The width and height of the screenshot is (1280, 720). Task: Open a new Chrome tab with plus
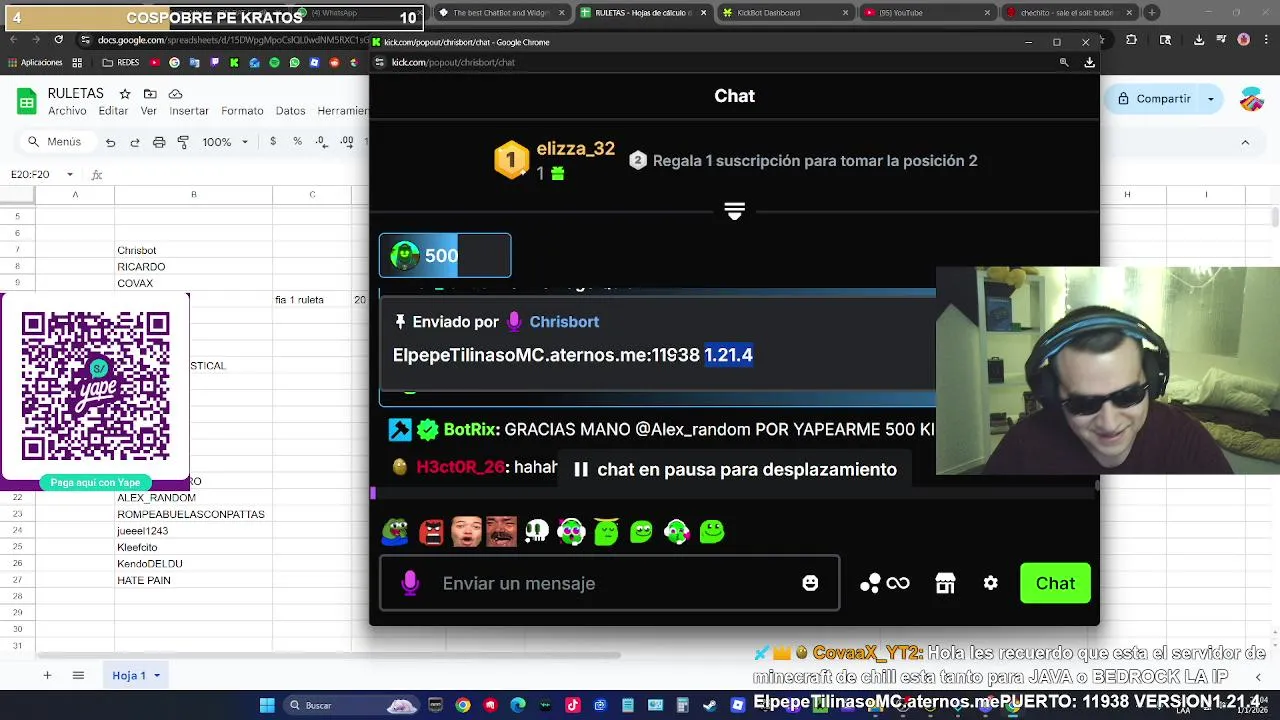1152,13
